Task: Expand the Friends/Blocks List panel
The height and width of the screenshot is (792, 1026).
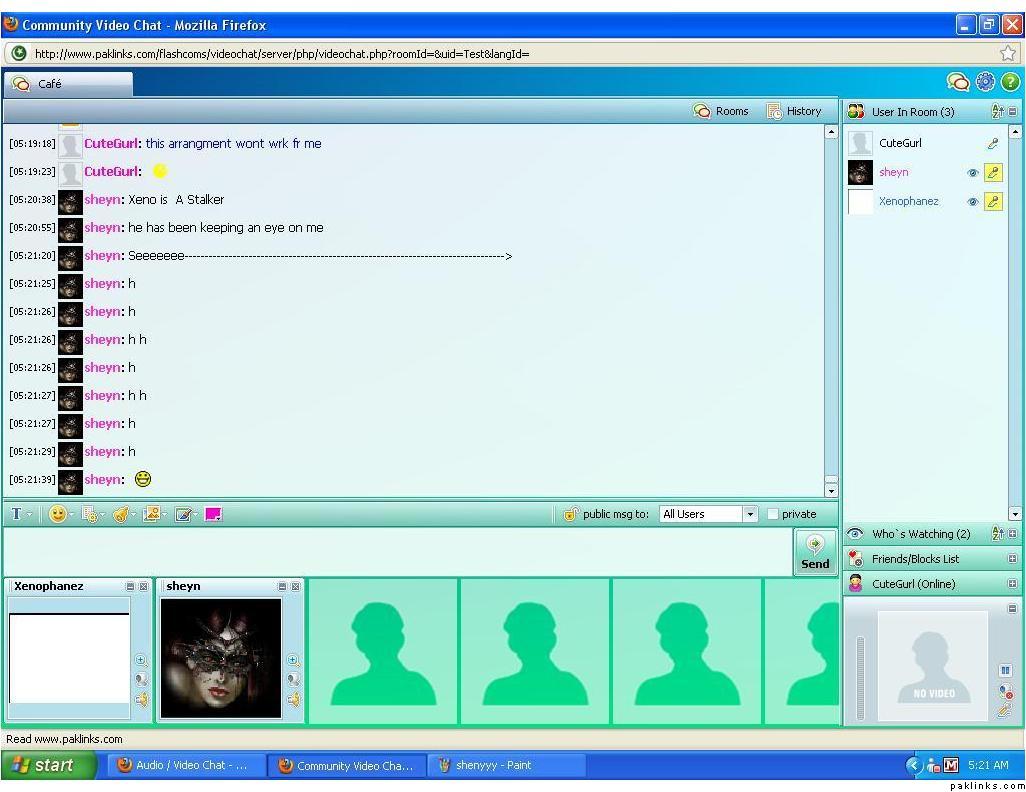Action: [1012, 559]
